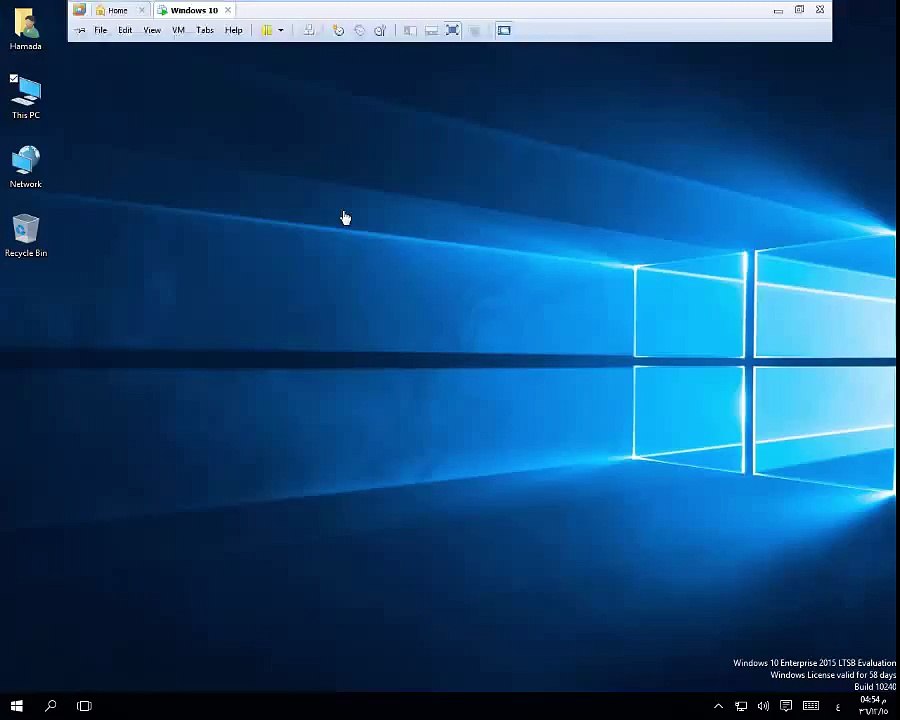This screenshot has width=900, height=720.
Task: Open the clock showing 04:54
Action: pyautogui.click(x=873, y=706)
